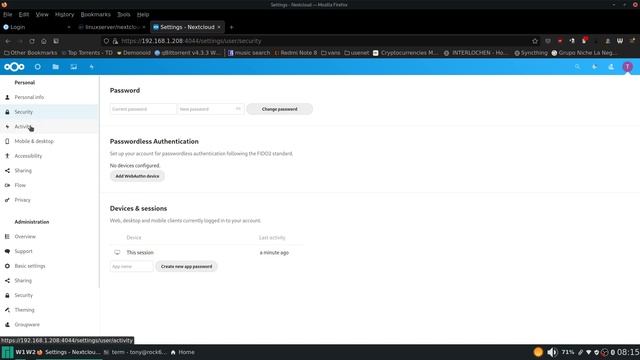Click the red extension icon after Pocket

click(560, 41)
